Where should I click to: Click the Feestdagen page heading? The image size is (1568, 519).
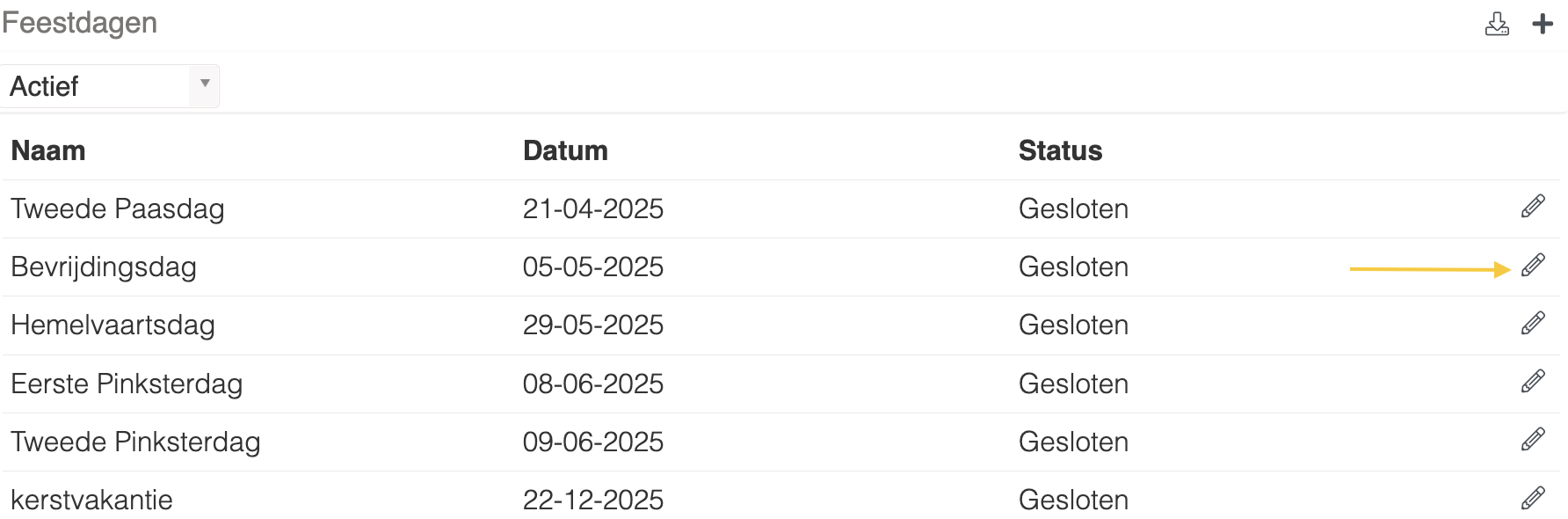[79, 23]
